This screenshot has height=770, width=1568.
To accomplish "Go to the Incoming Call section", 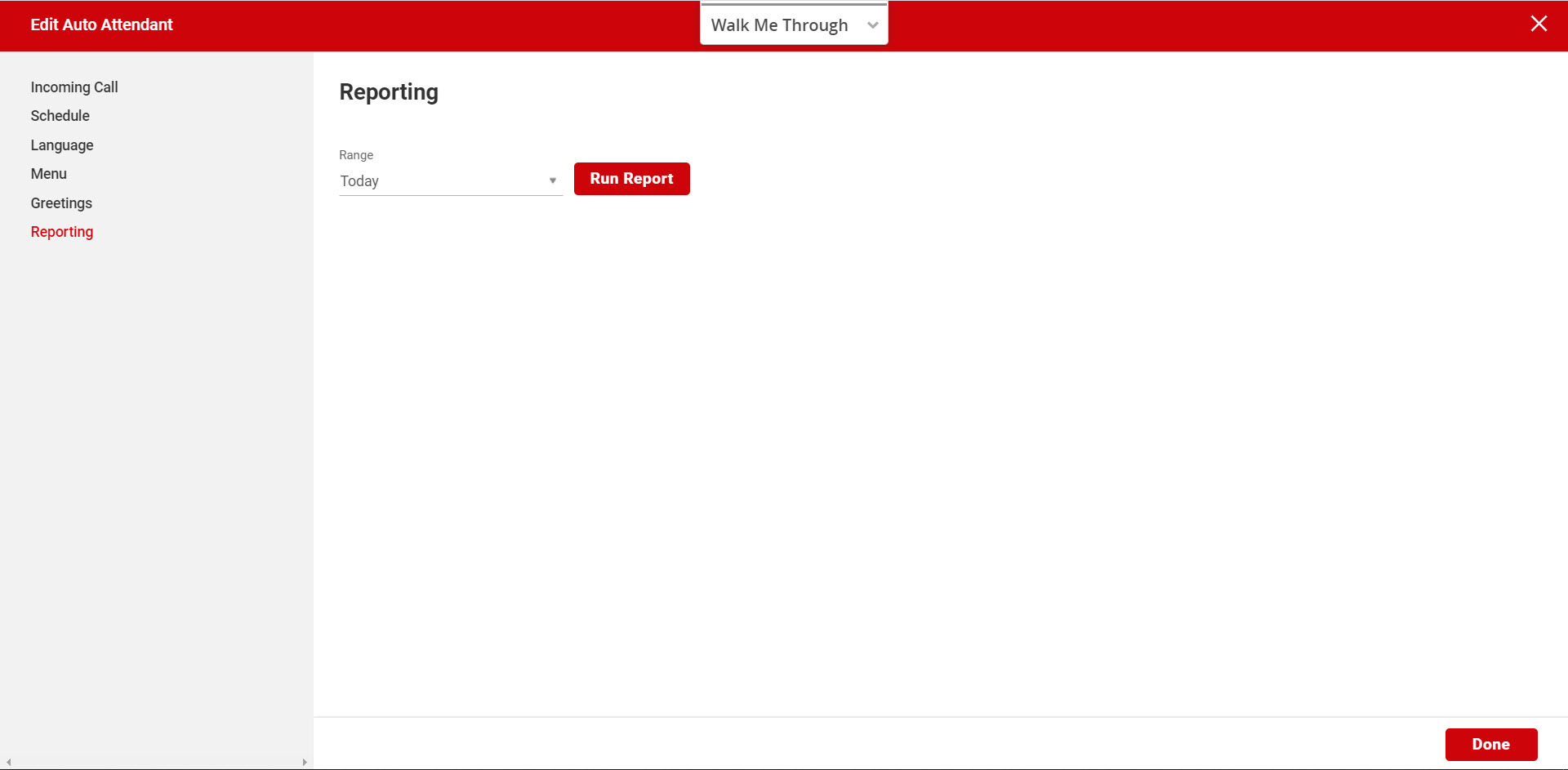I will pos(74,87).
